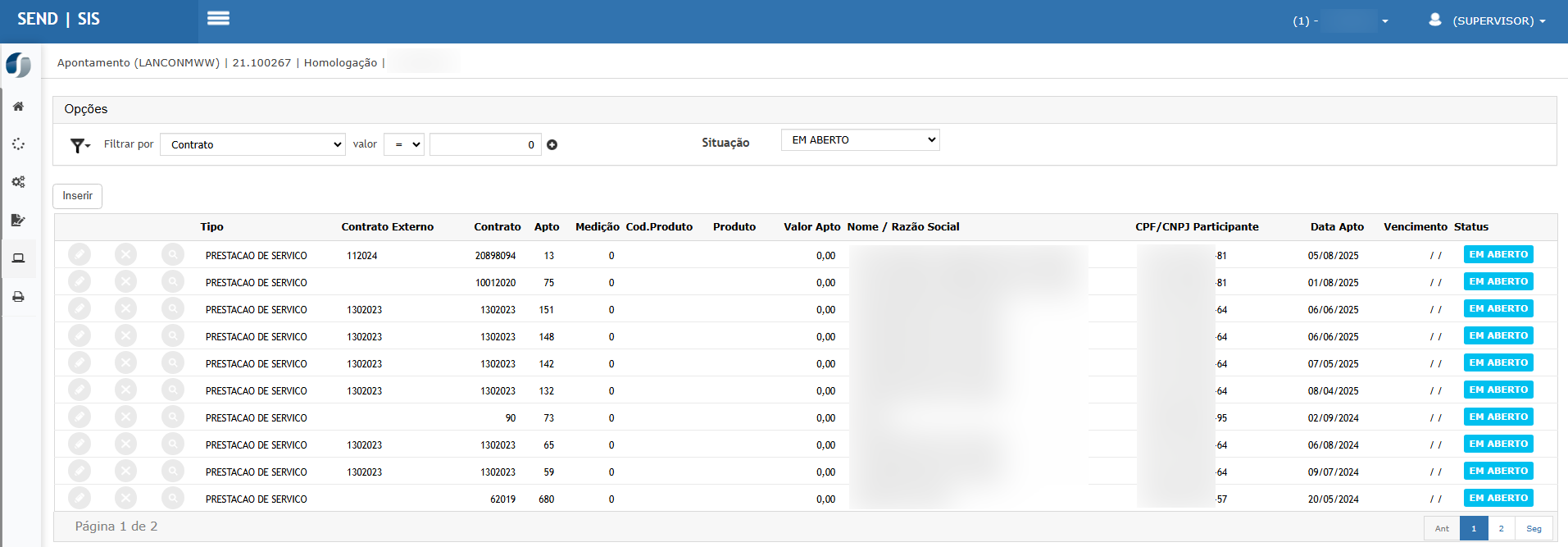This screenshot has height=547, width=1568.
Task: Open the laptop icon sidebar section
Action: 18,258
